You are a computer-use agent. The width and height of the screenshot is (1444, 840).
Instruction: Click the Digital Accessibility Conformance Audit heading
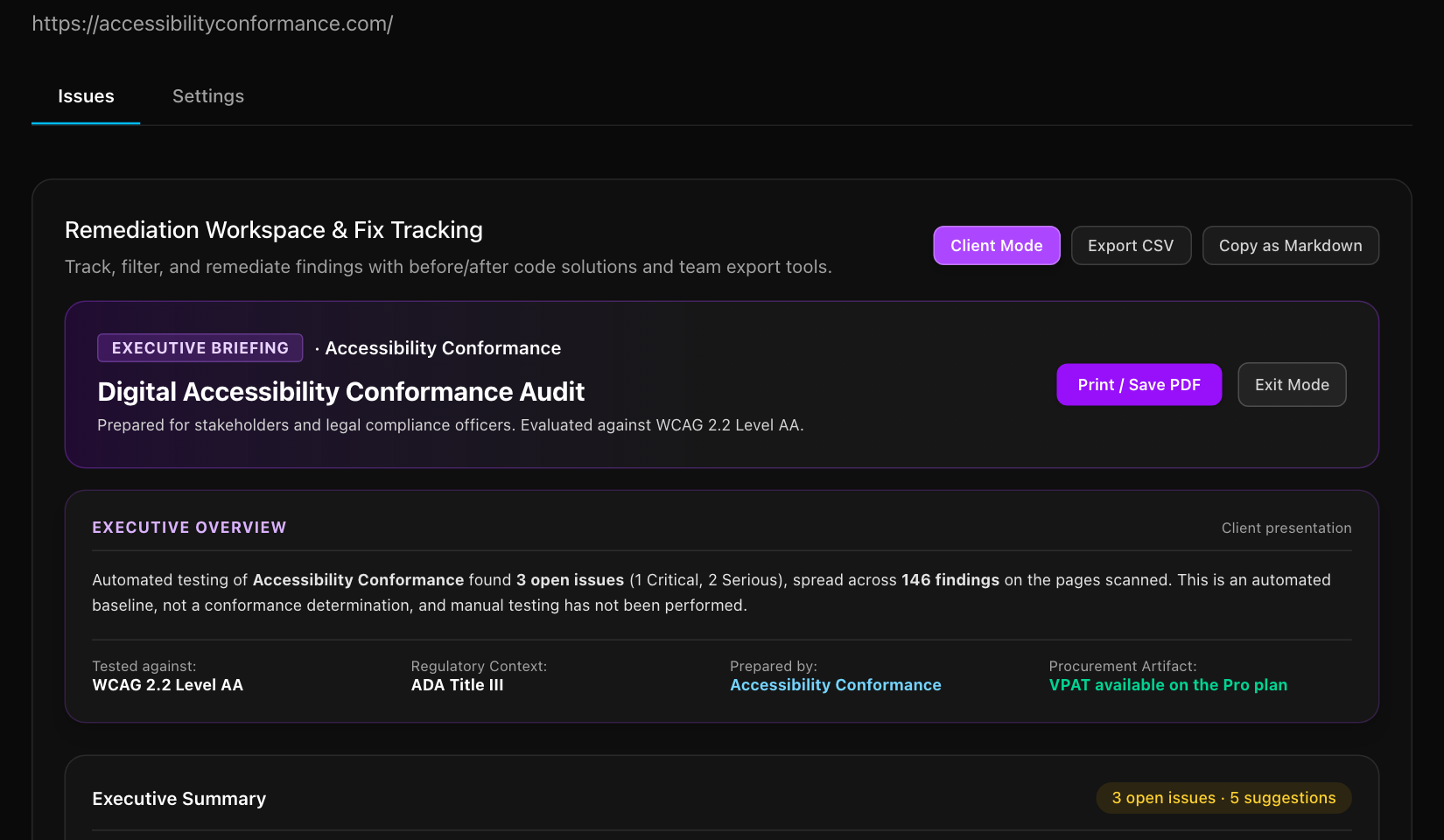coord(341,392)
